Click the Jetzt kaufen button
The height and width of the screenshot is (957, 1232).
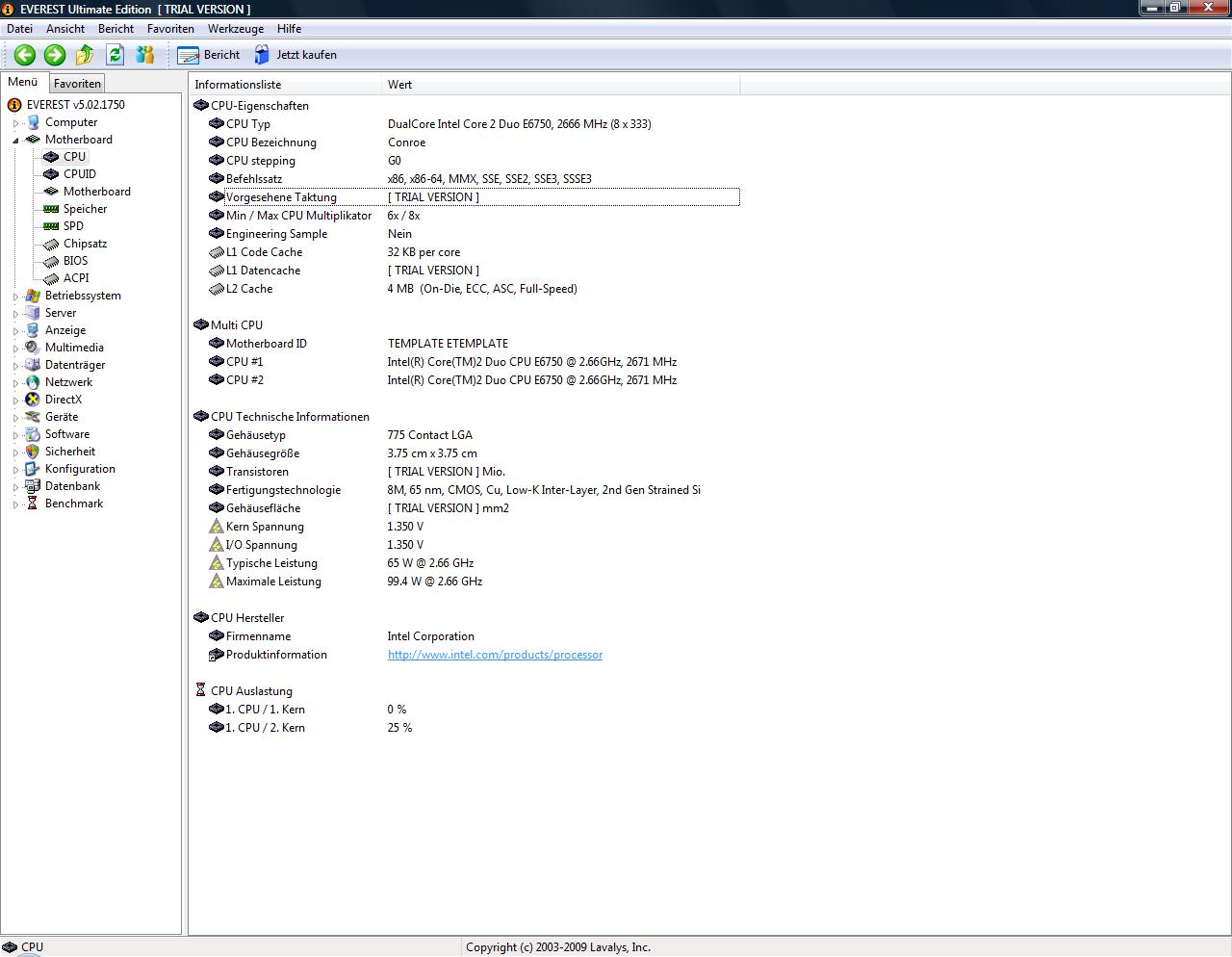[295, 55]
